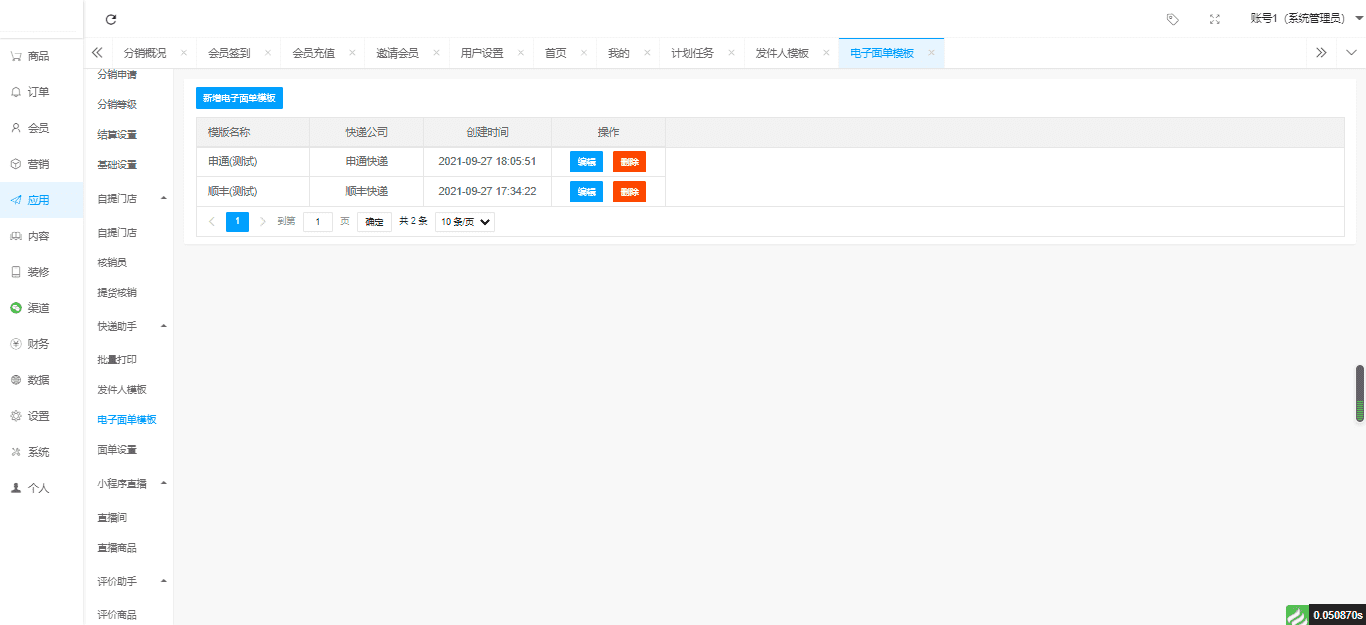Click the refresh icon in the top bar
The height and width of the screenshot is (625, 1366).
point(111,19)
